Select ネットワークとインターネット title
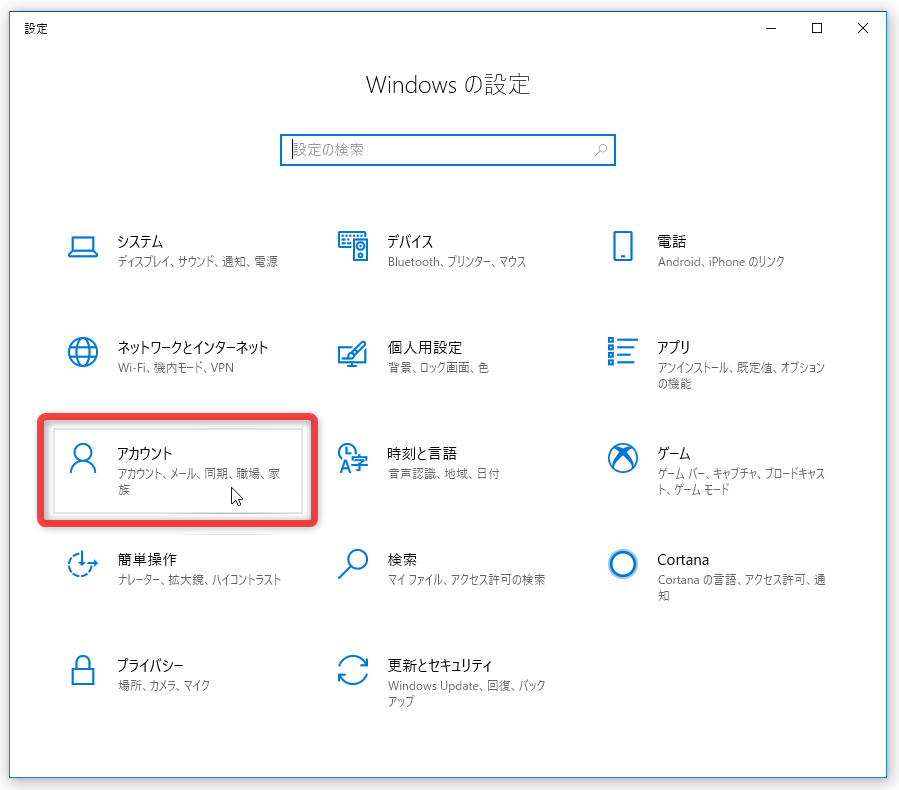This screenshot has width=899, height=790. [x=193, y=347]
